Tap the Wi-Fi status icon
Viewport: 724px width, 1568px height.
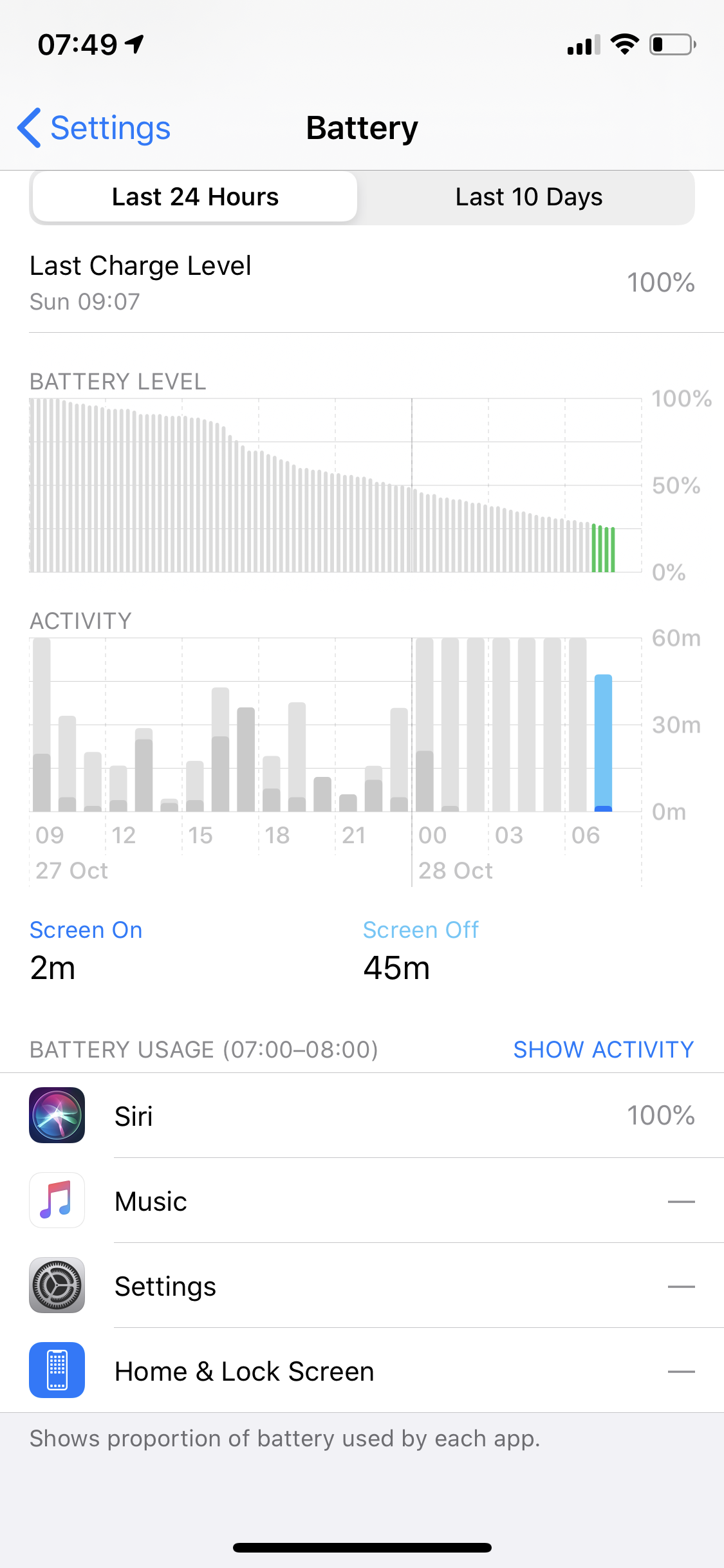point(624,44)
